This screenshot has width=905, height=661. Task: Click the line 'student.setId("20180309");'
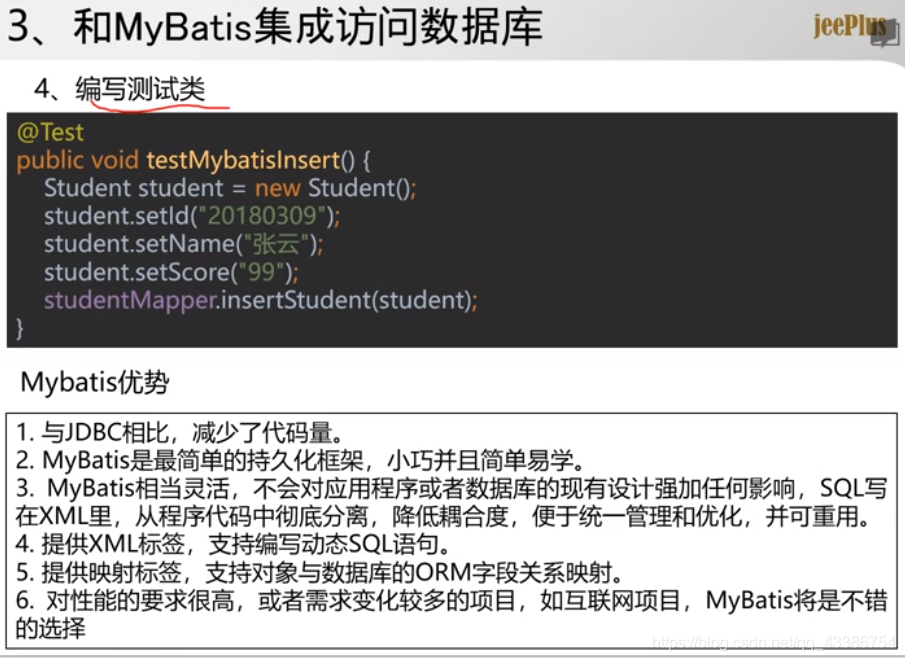click(192, 216)
